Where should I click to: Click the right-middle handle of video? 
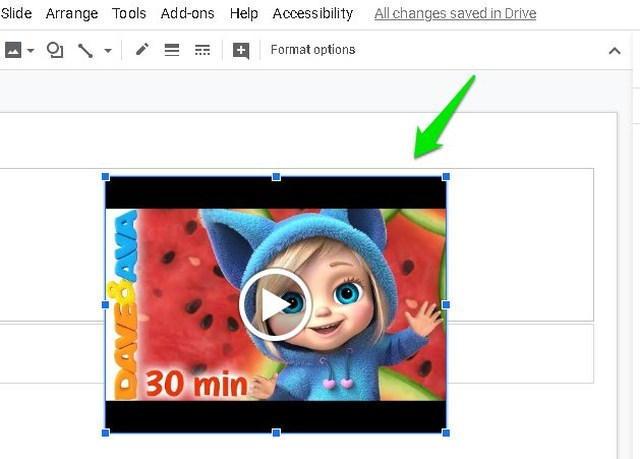tap(446, 305)
